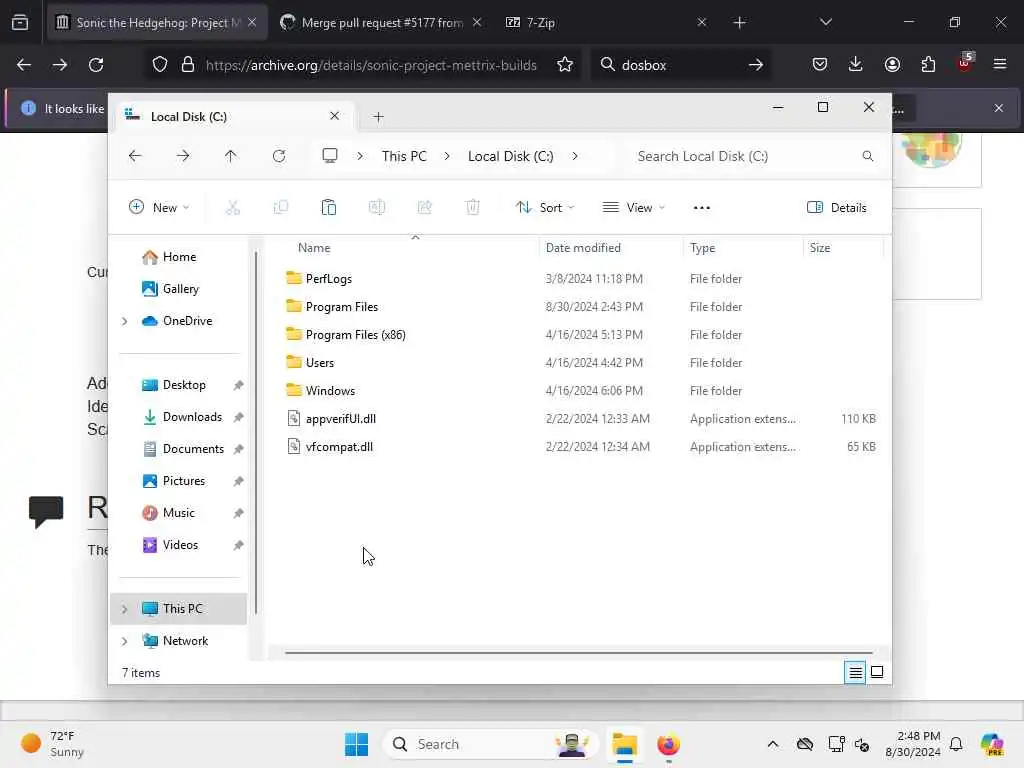Open a new Firefox tab
1024x768 pixels.
(739, 23)
